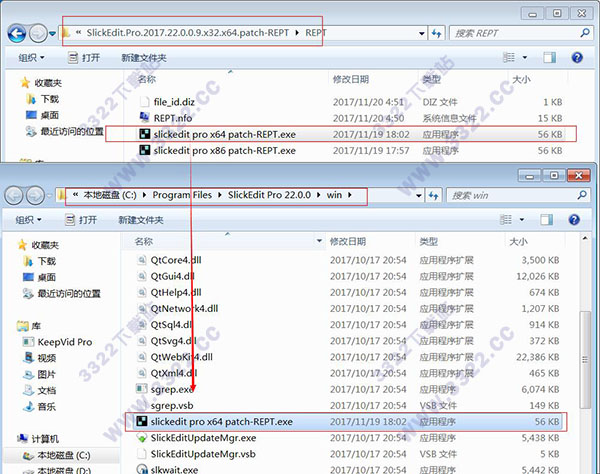Click 新建文件夹 in win window
This screenshot has height=474, width=600.
(x=141, y=220)
